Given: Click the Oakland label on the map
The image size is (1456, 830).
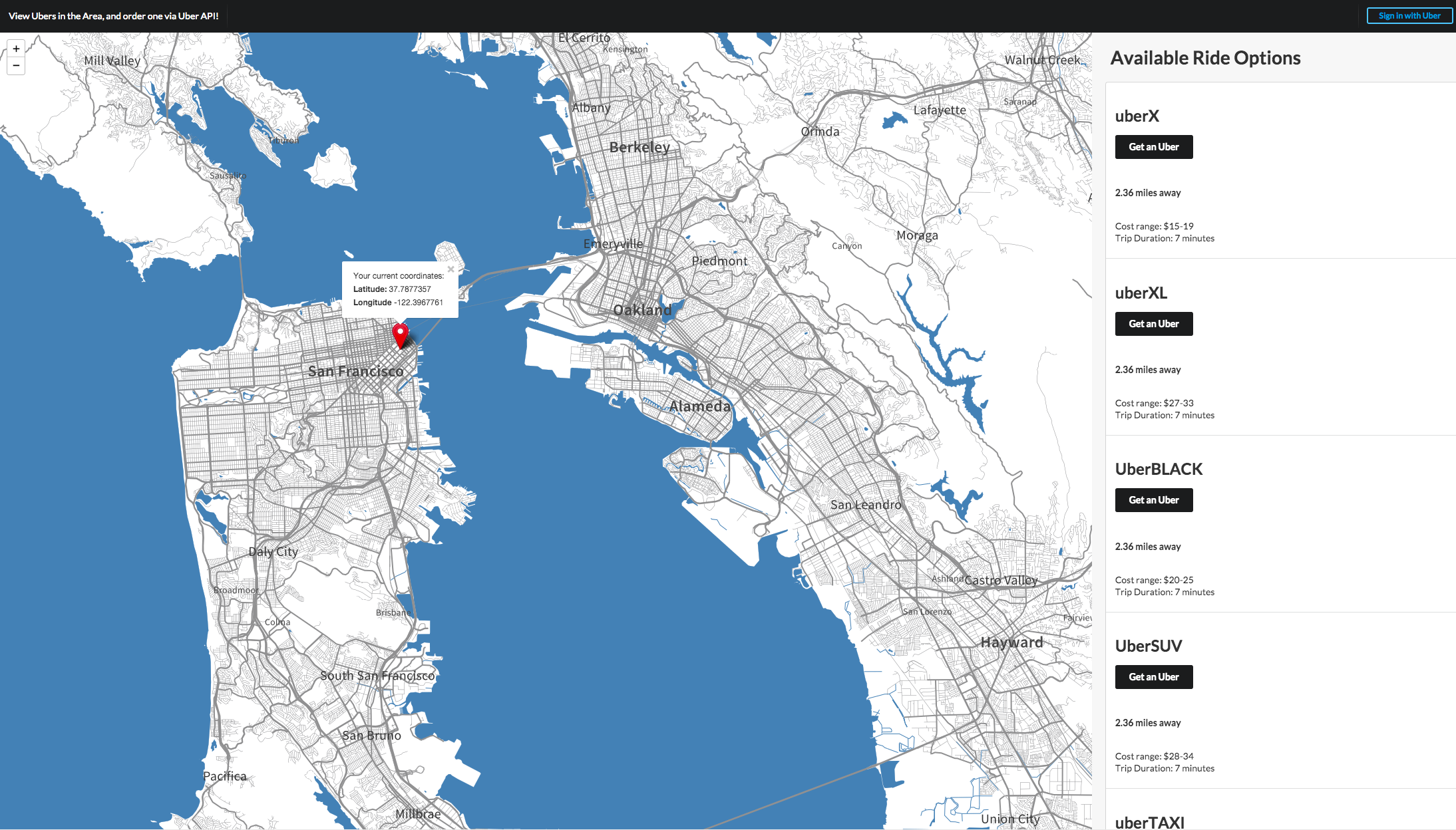Looking at the screenshot, I should (642, 310).
